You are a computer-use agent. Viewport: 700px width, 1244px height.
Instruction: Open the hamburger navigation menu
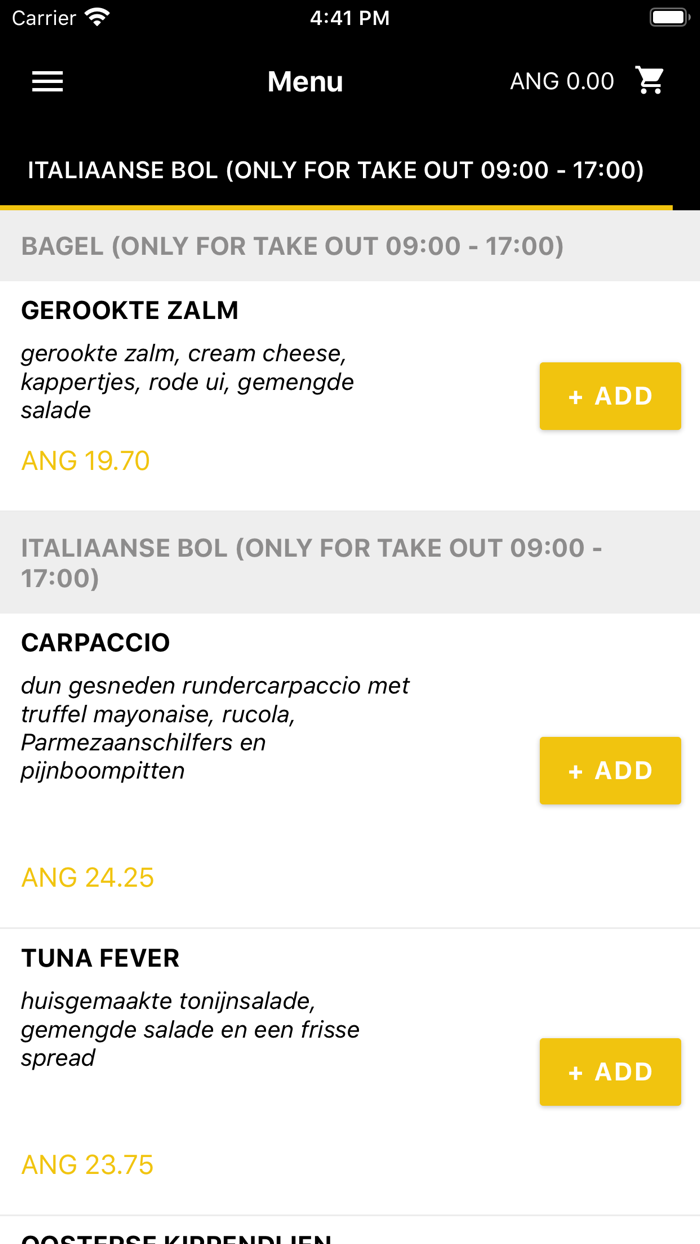[47, 82]
